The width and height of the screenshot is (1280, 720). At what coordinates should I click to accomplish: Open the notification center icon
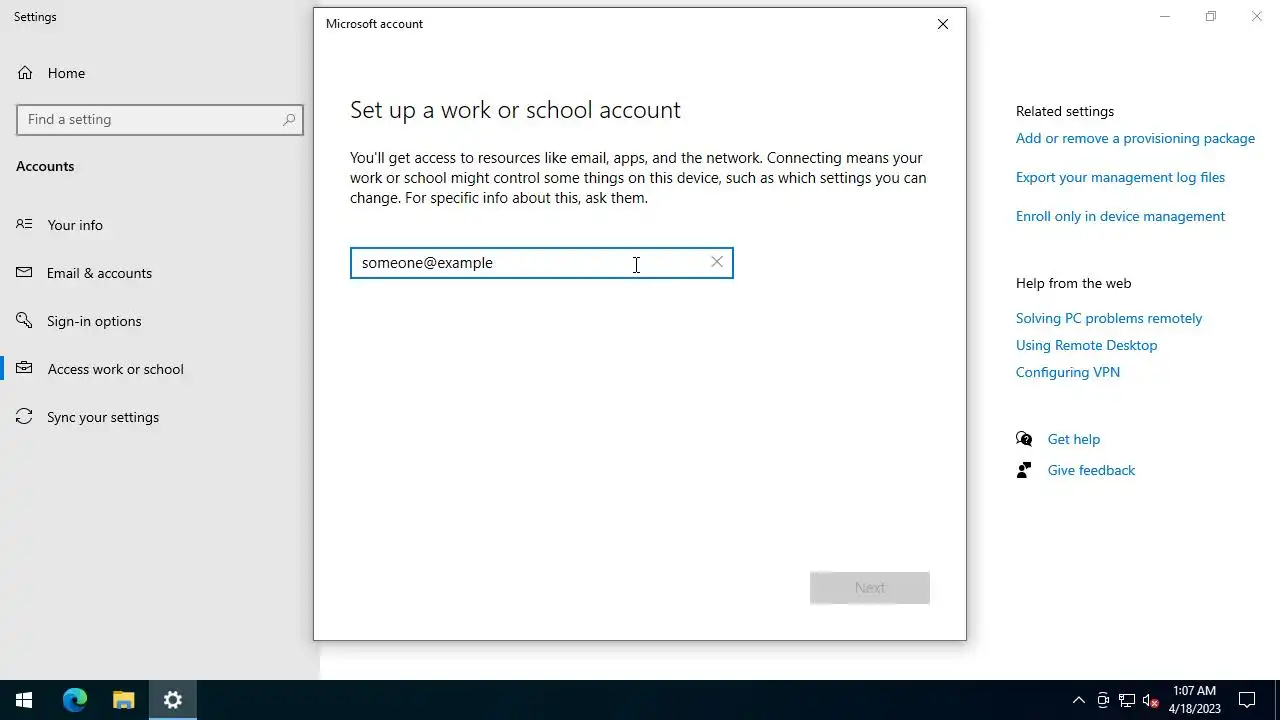[1247, 700]
